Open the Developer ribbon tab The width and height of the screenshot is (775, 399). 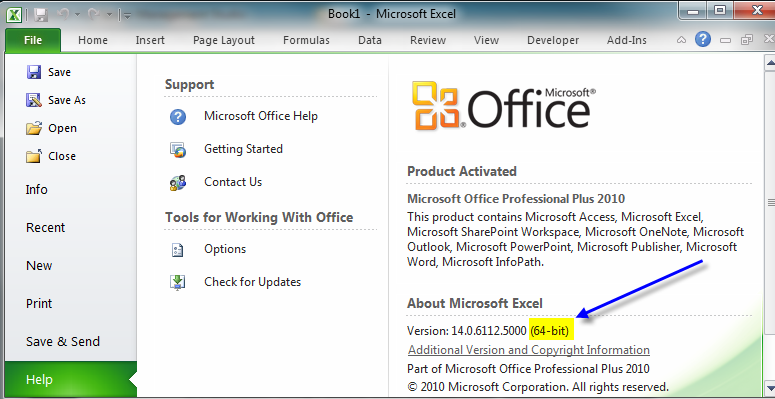coord(553,41)
